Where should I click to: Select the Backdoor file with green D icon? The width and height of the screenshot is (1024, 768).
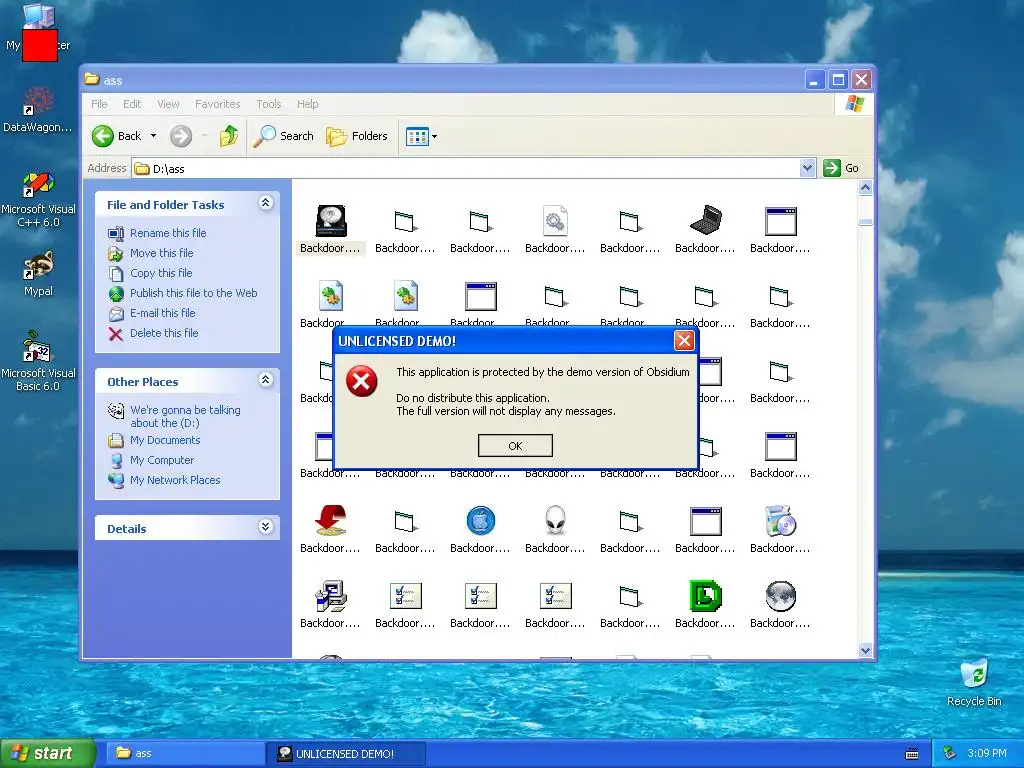pyautogui.click(x=705, y=604)
